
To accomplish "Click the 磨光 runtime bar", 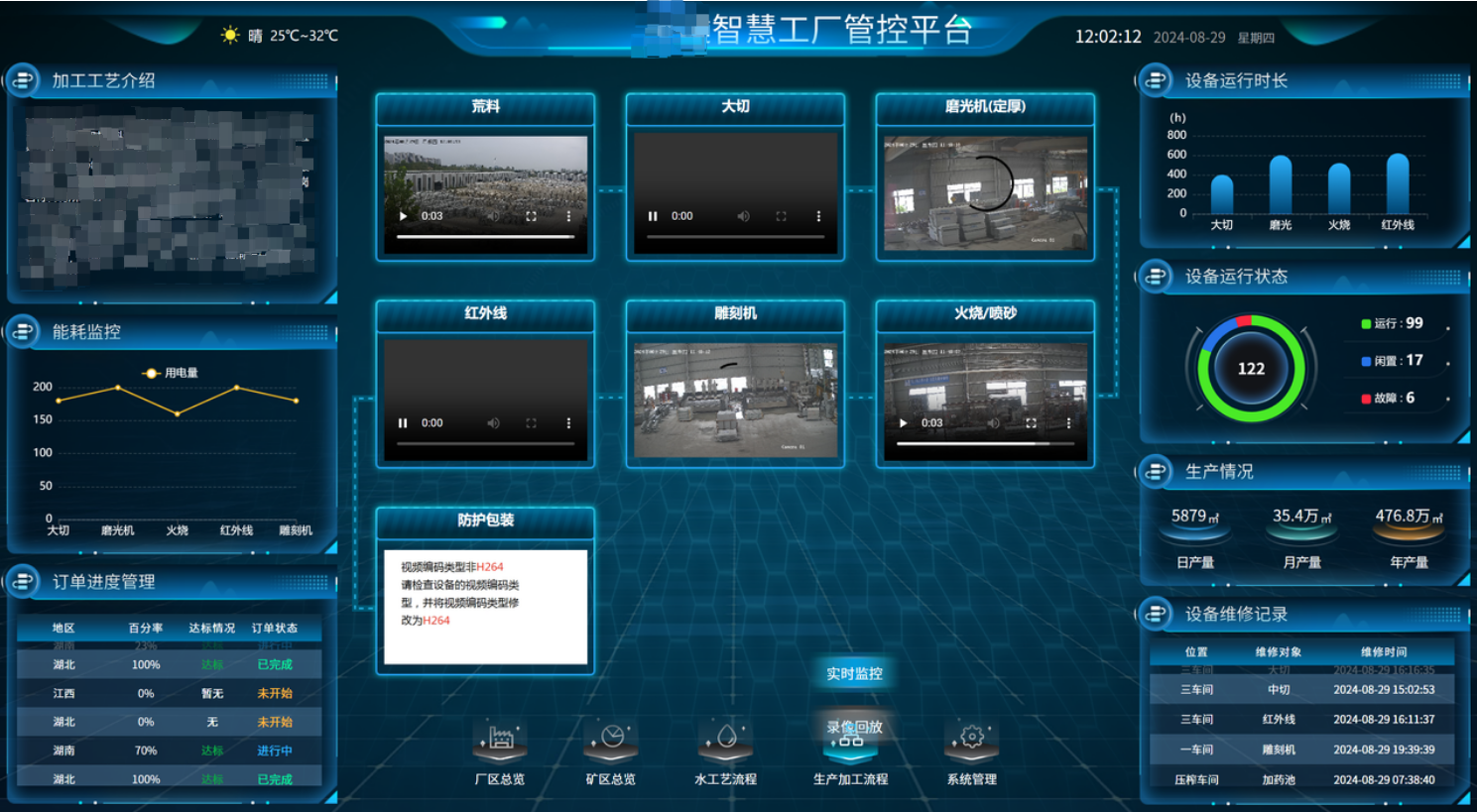I will [x=1281, y=184].
